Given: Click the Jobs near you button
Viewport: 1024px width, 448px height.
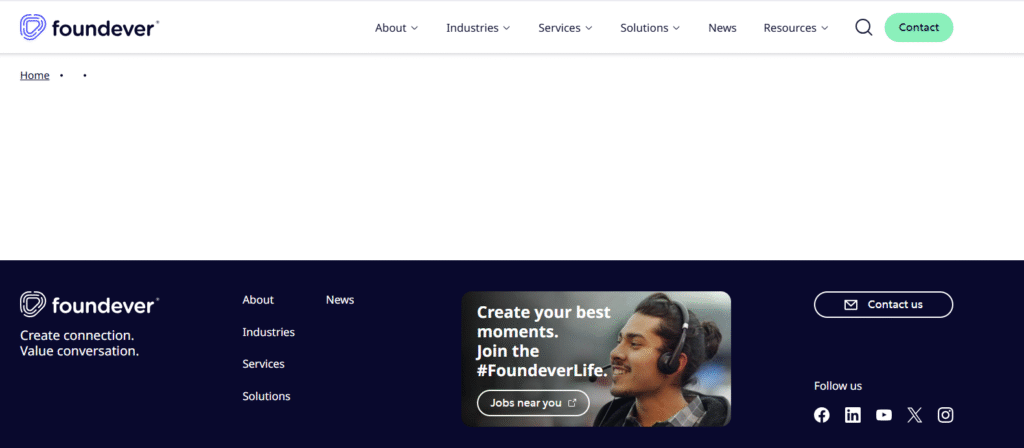Looking at the screenshot, I should point(533,403).
